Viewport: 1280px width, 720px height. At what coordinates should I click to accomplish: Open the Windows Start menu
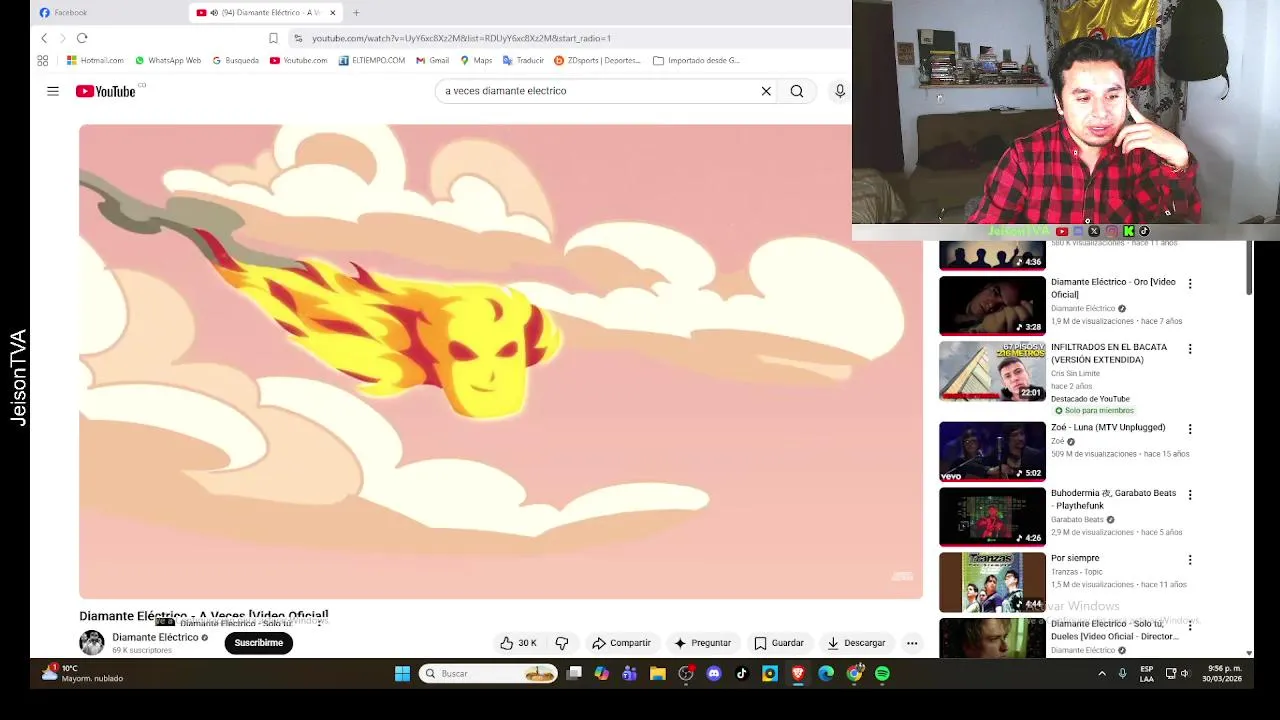(x=402, y=674)
